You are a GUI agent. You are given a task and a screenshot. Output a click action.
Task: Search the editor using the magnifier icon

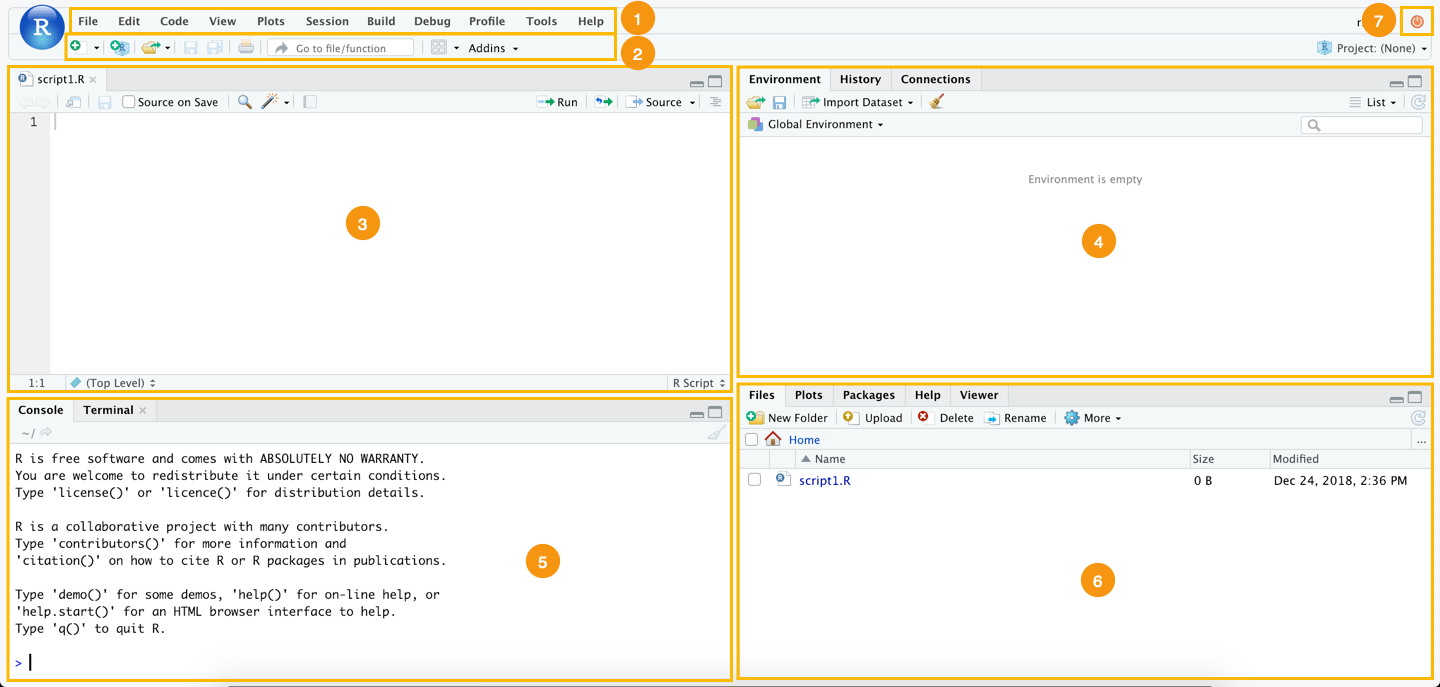(x=242, y=101)
